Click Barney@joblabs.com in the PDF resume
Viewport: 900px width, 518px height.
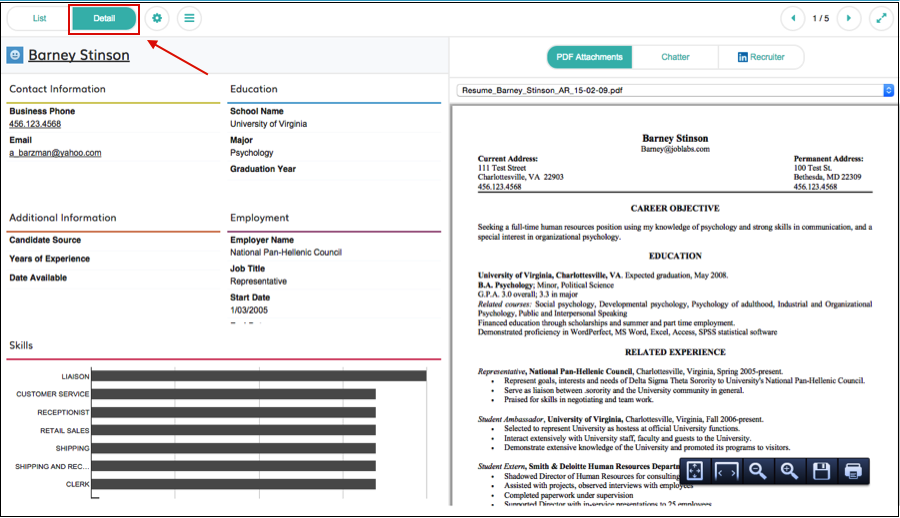coord(675,149)
